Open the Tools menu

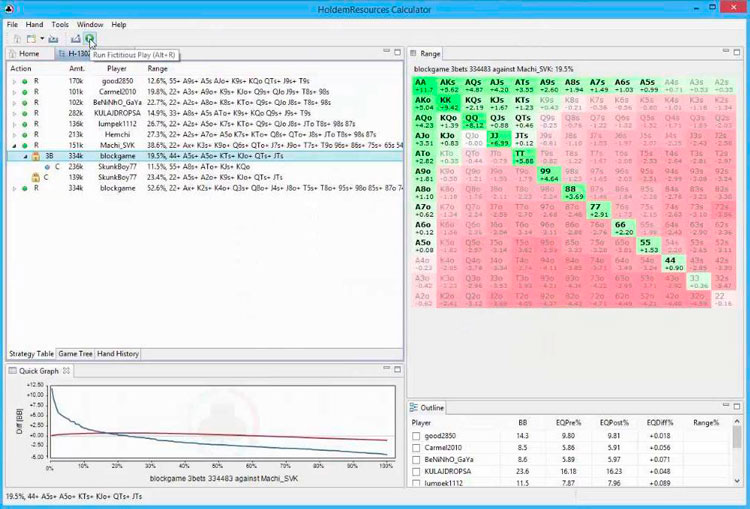pos(60,24)
